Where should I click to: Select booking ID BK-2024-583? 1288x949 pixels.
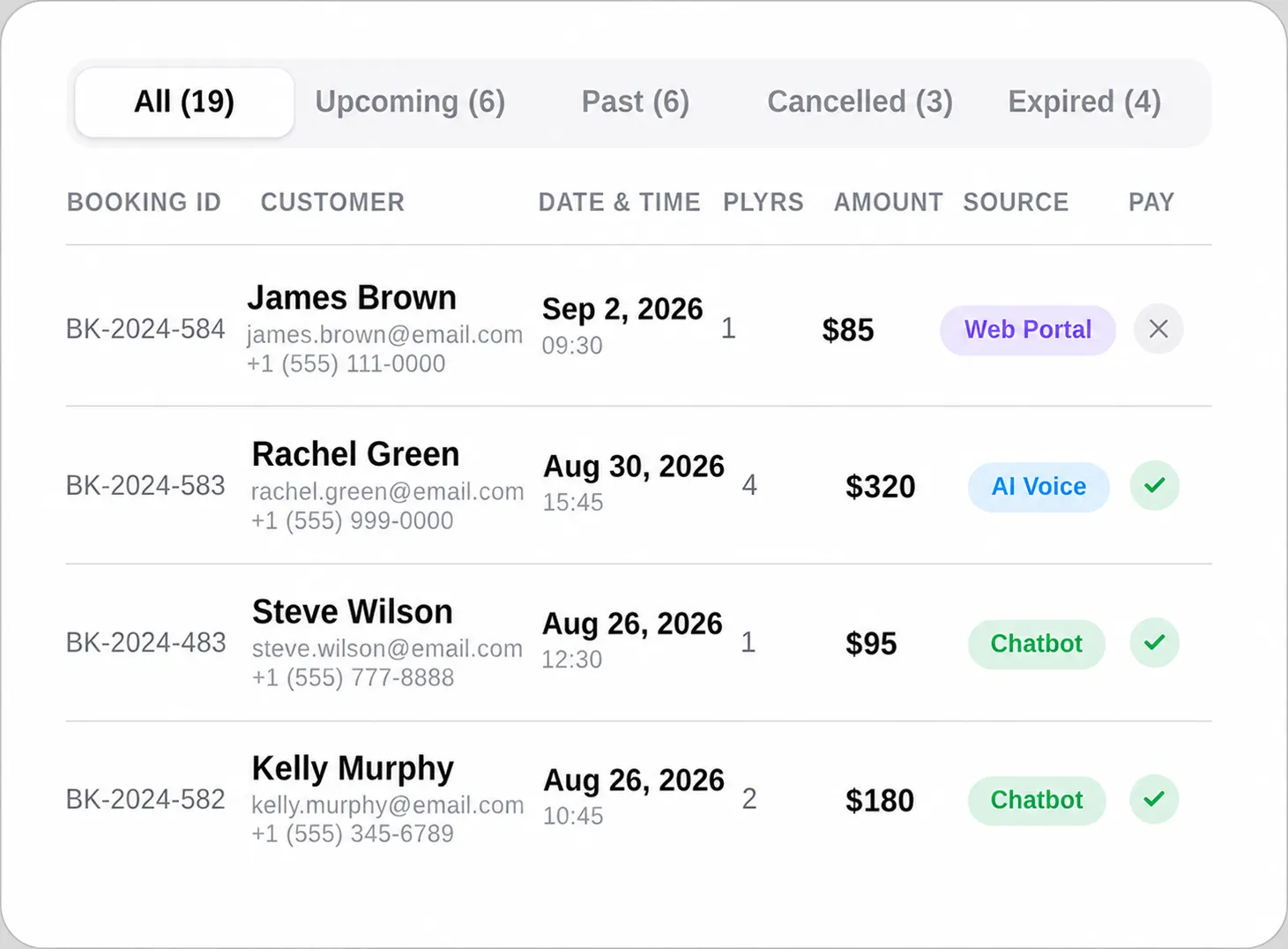pyautogui.click(x=145, y=486)
